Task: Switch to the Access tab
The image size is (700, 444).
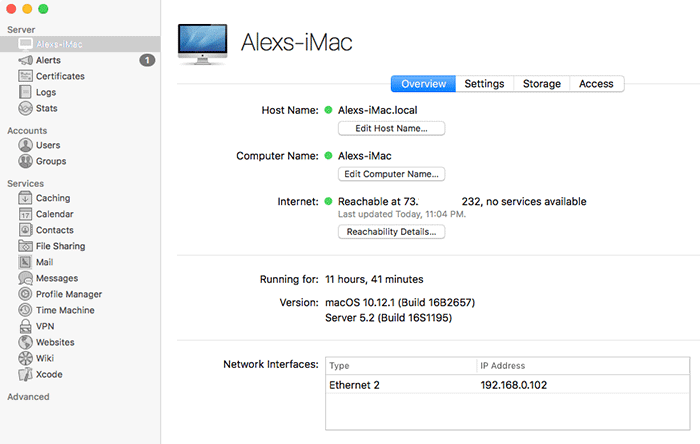Action: (596, 84)
